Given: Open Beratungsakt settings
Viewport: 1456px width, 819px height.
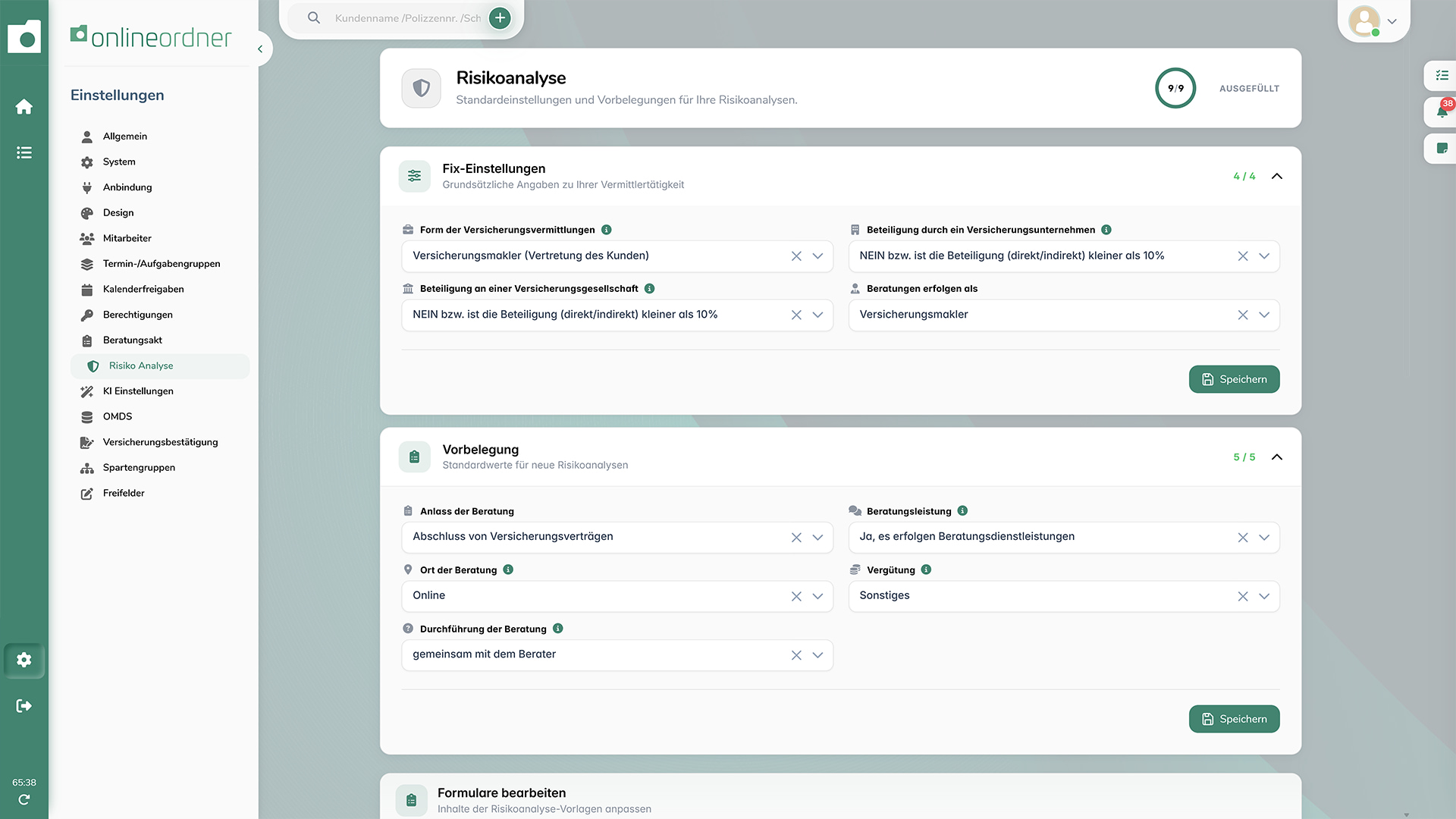Looking at the screenshot, I should [160, 340].
